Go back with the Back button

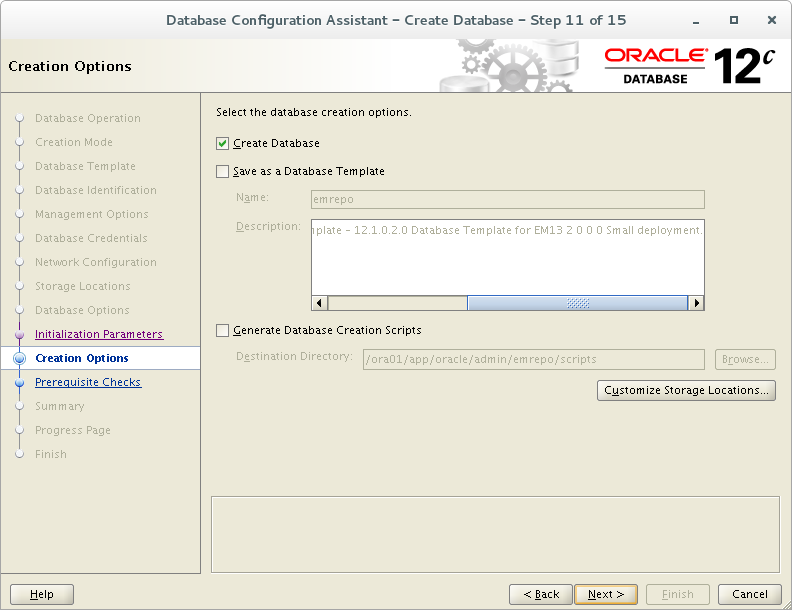pyautogui.click(x=540, y=594)
